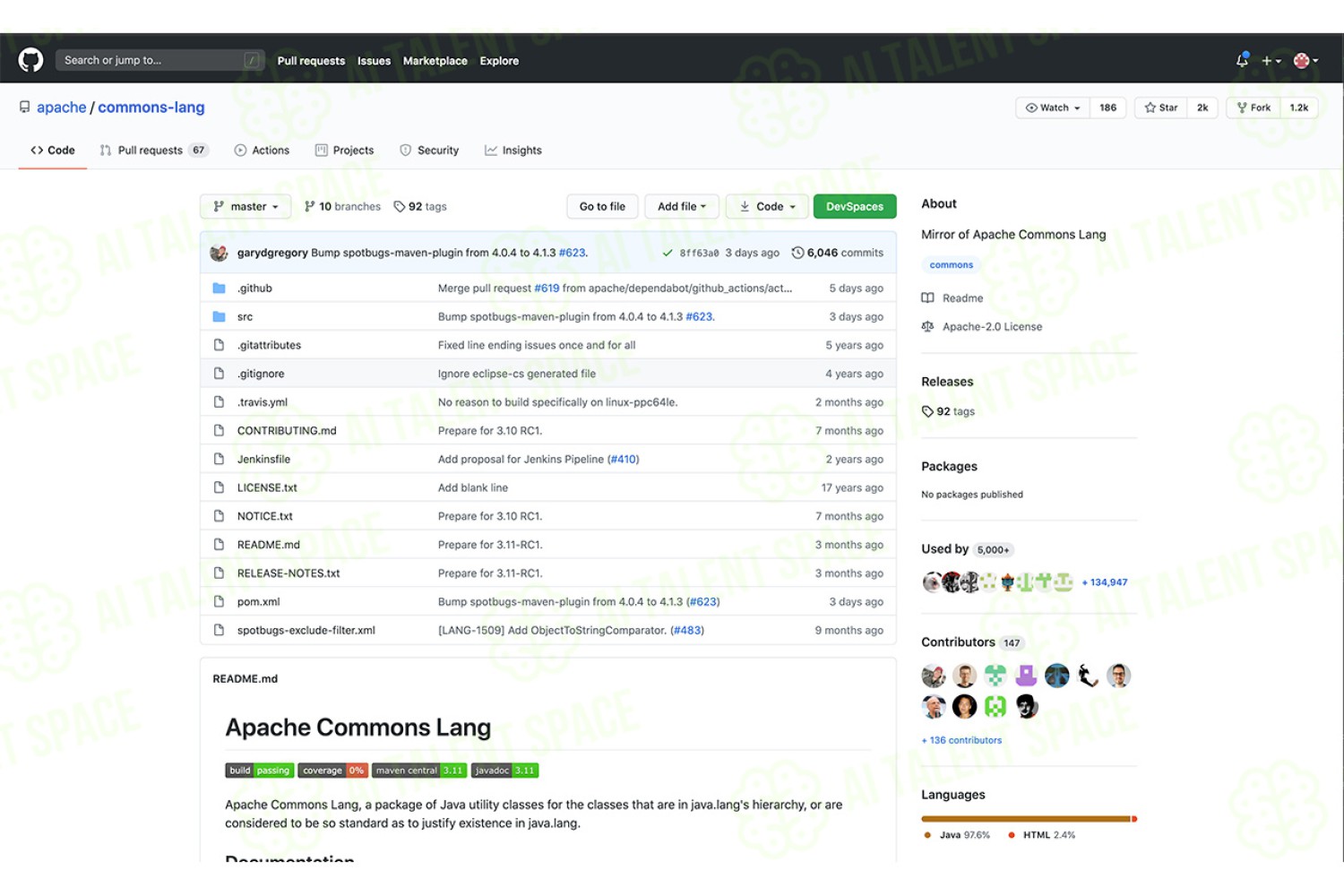Open the 6,046 commits history

[x=838, y=253]
